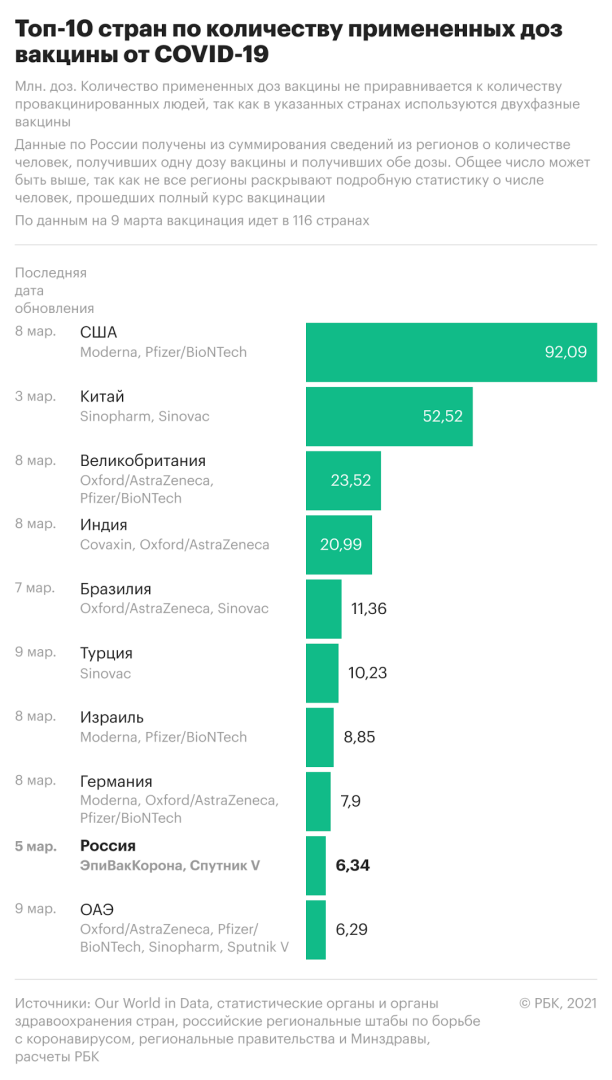Select the green Германия bar
The height and width of the screenshot is (1080, 612).
pyautogui.click(x=318, y=801)
